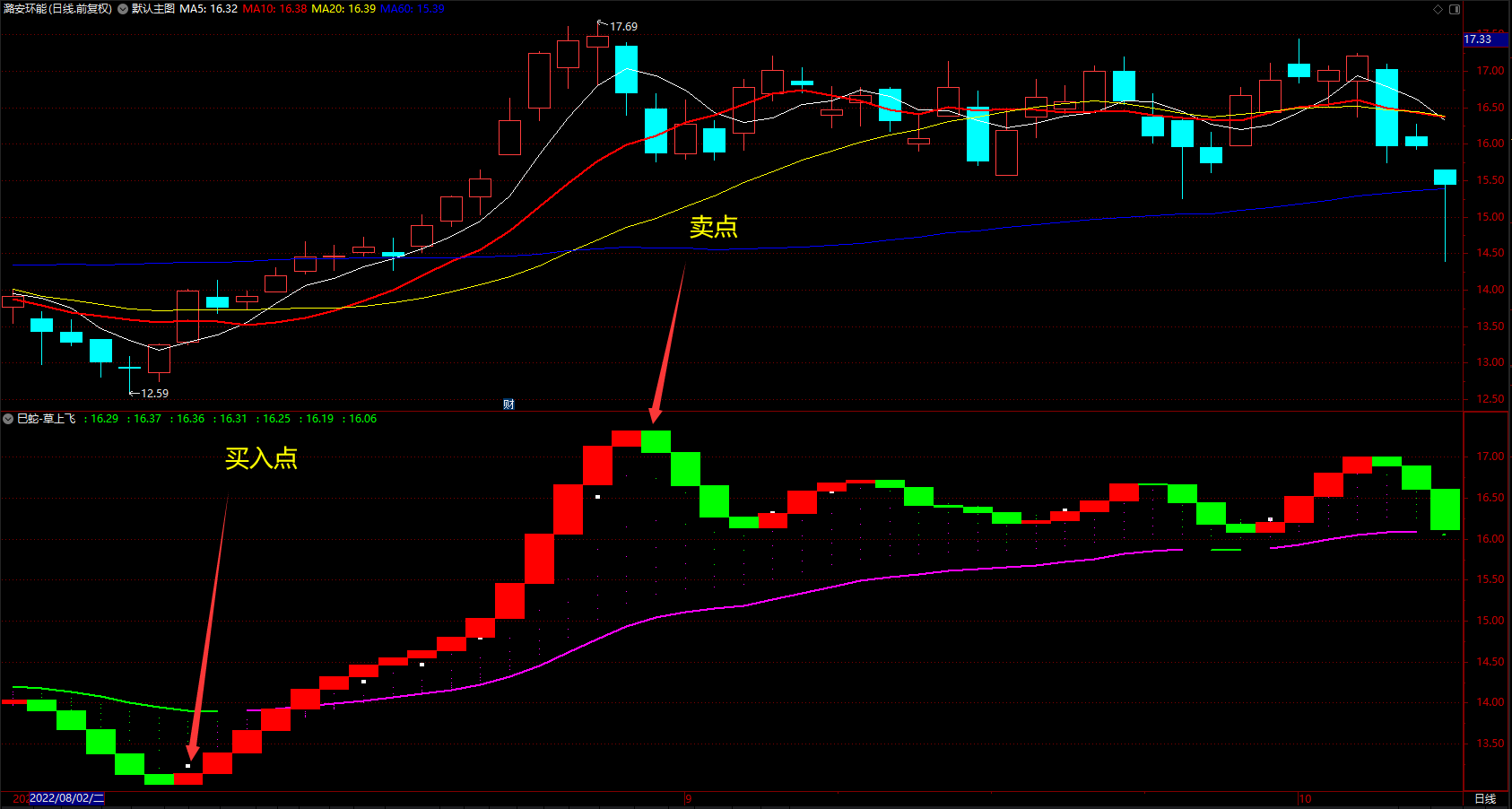
Task: Open the main chart indicator dropdown arrow
Action: pos(123,9)
